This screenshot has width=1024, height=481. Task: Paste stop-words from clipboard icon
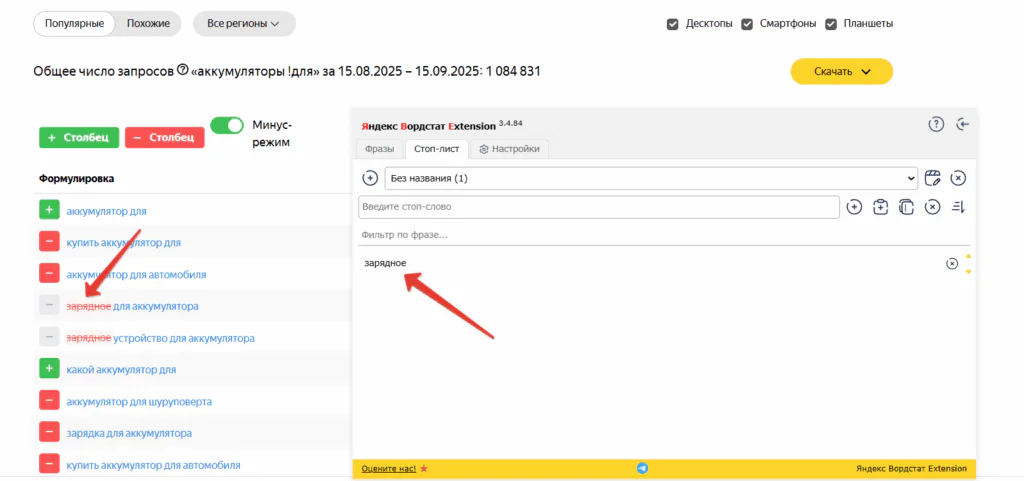pos(880,207)
